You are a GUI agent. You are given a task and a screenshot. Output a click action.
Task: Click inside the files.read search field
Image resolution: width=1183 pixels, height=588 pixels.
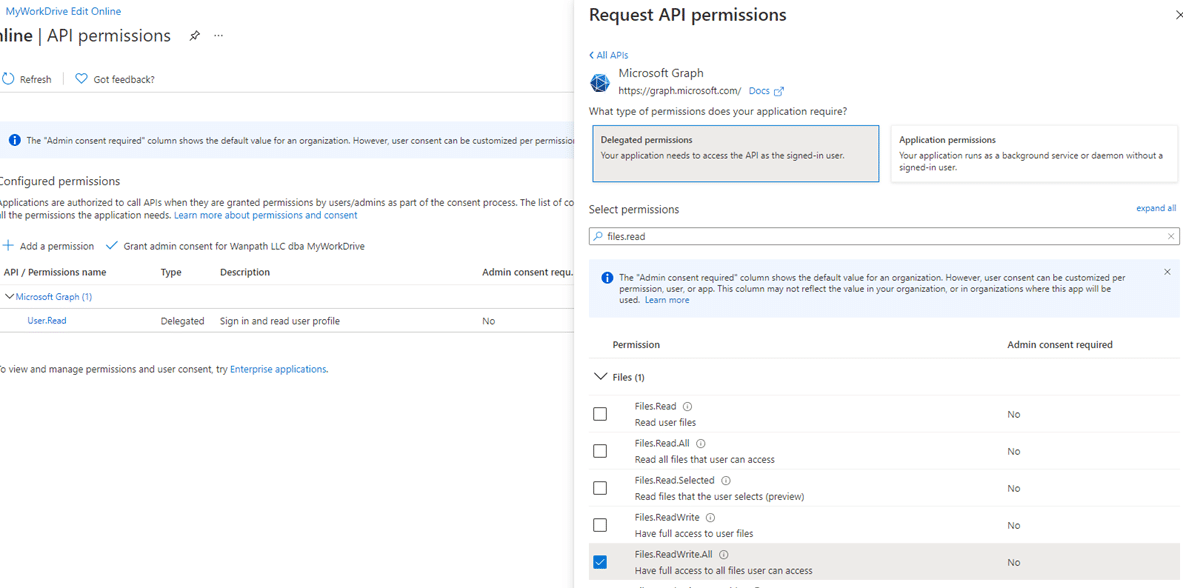(880, 237)
